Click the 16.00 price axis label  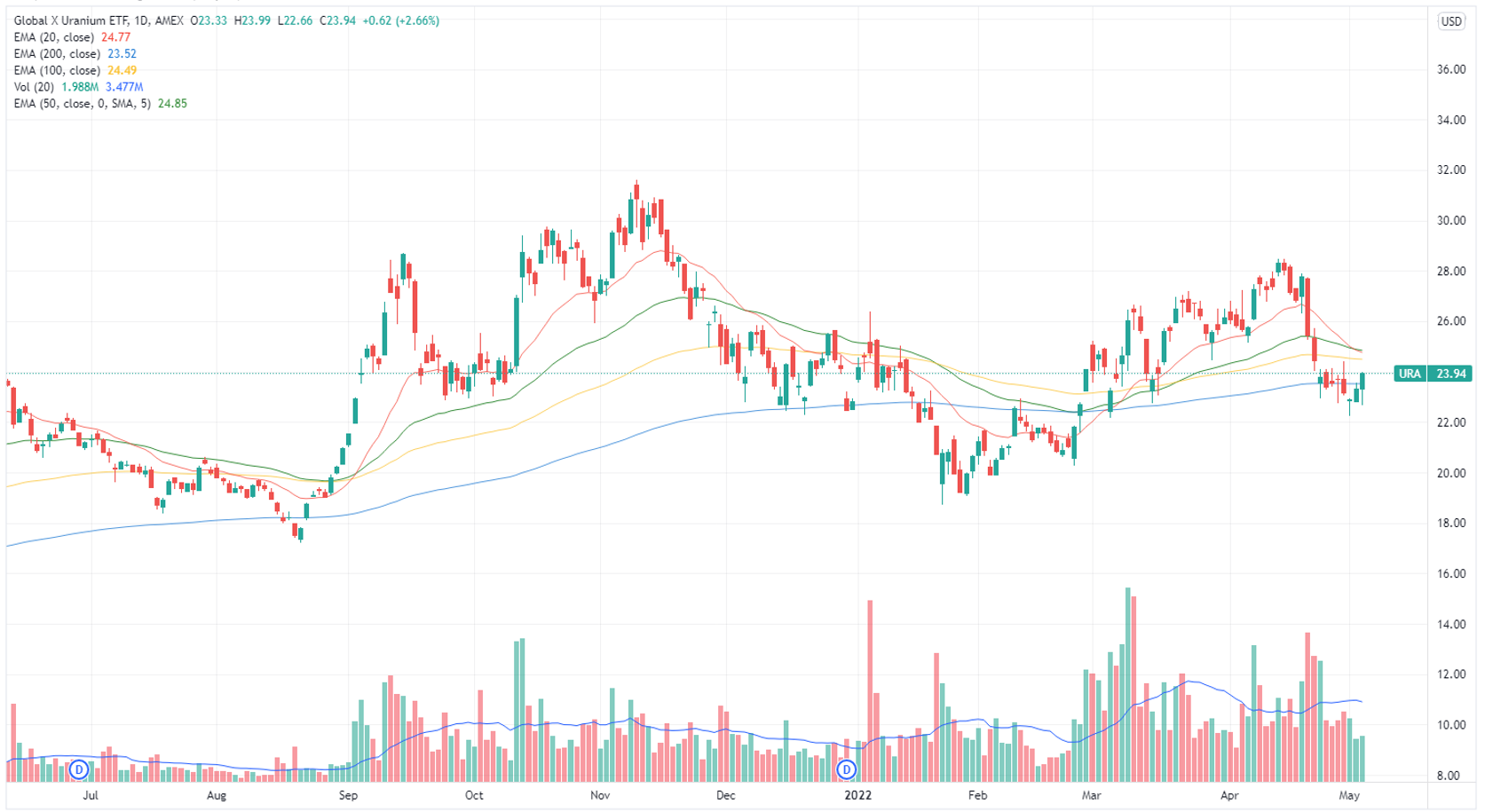point(1451,574)
